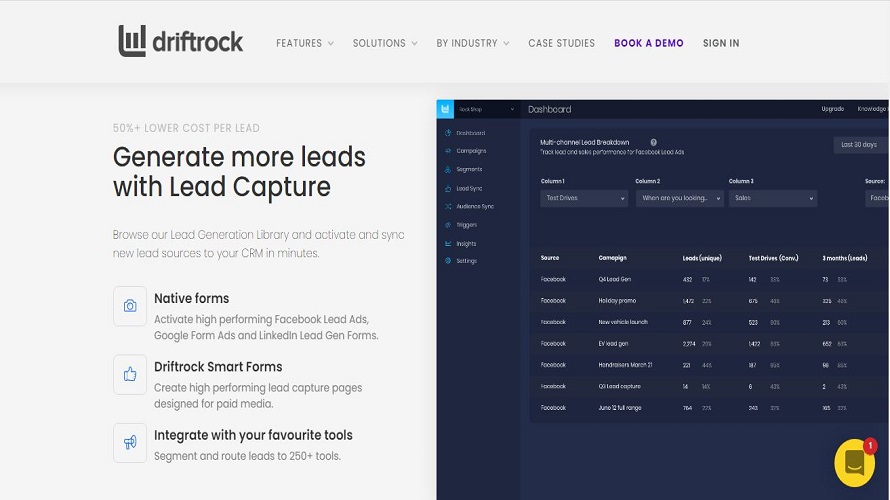890x500 pixels.
Task: Click the Campaigns sidebar icon
Action: tap(448, 151)
